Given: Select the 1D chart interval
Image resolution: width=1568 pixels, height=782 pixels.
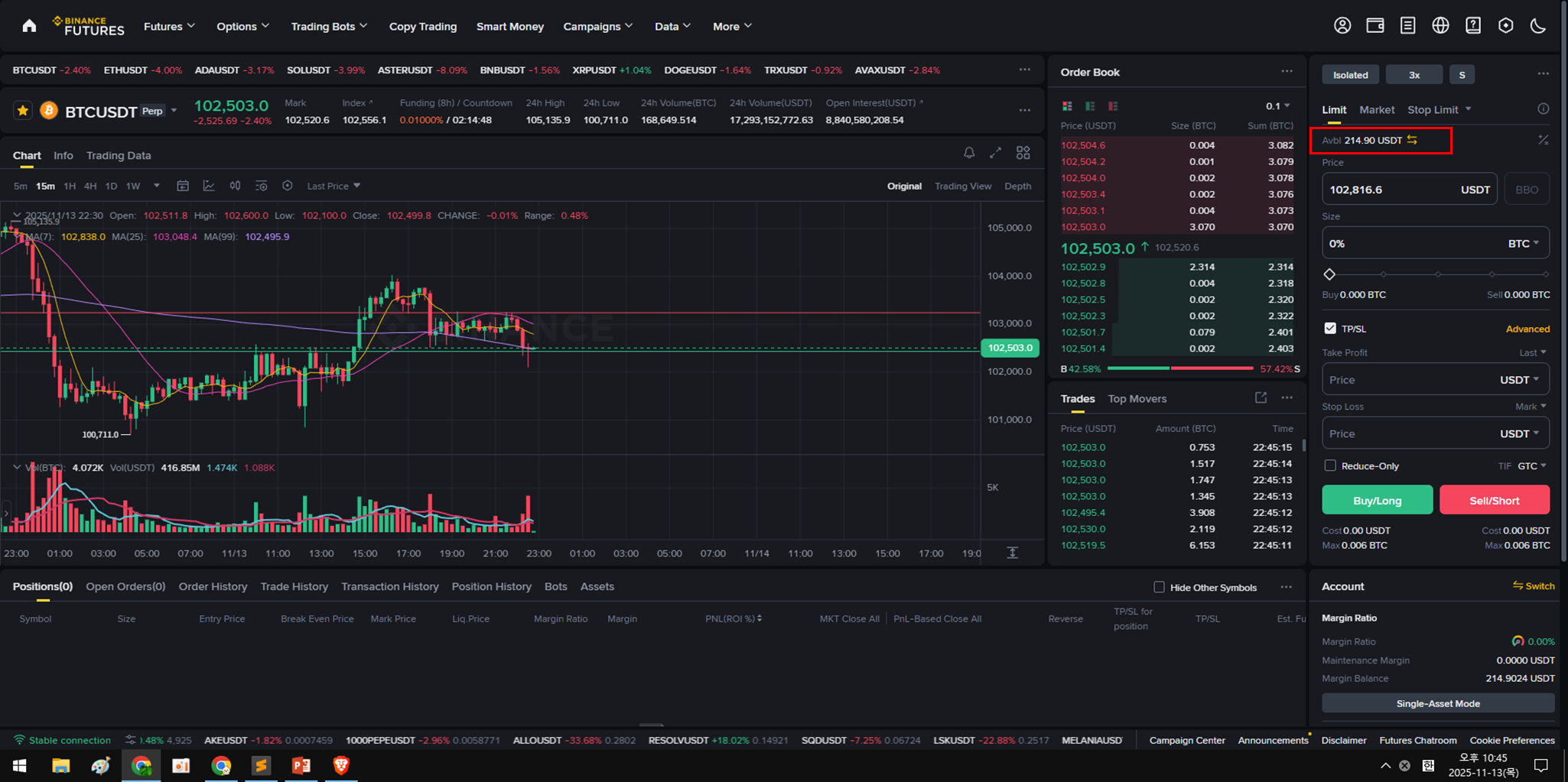Looking at the screenshot, I should pyautogui.click(x=111, y=186).
